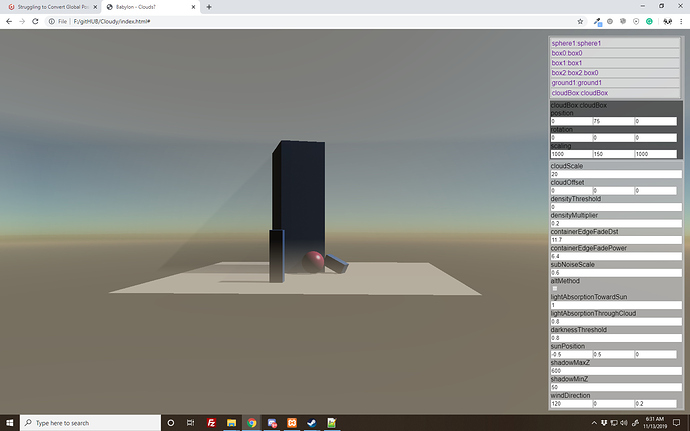
Task: Click the sunPosition X field showing -0.5
Action: (571, 354)
